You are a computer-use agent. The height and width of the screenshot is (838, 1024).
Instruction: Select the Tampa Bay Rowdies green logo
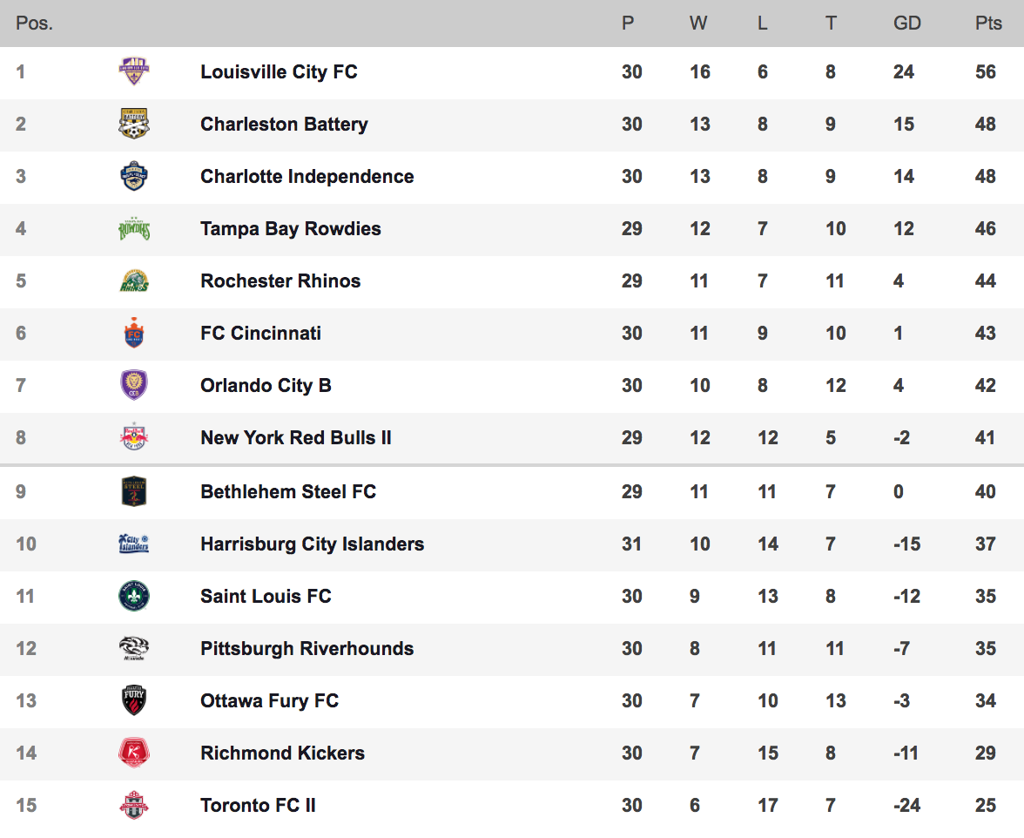point(134,229)
